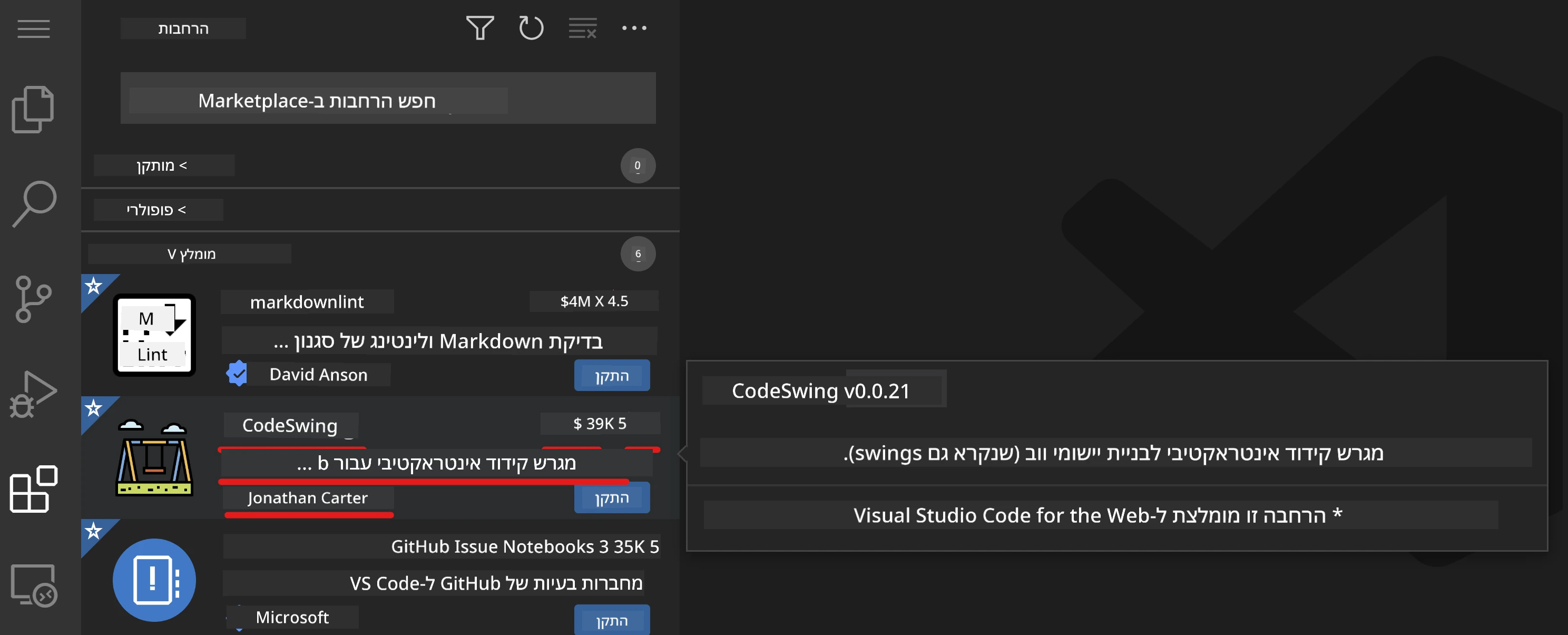Viewport: 1568px width, 635px height.
Task: Click the markdownlint Markdown description text
Action: (x=439, y=341)
